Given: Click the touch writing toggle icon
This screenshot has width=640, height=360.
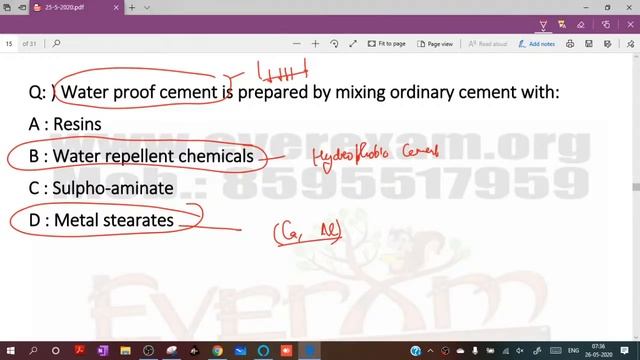Looking at the screenshot, I should click(x=606, y=25).
